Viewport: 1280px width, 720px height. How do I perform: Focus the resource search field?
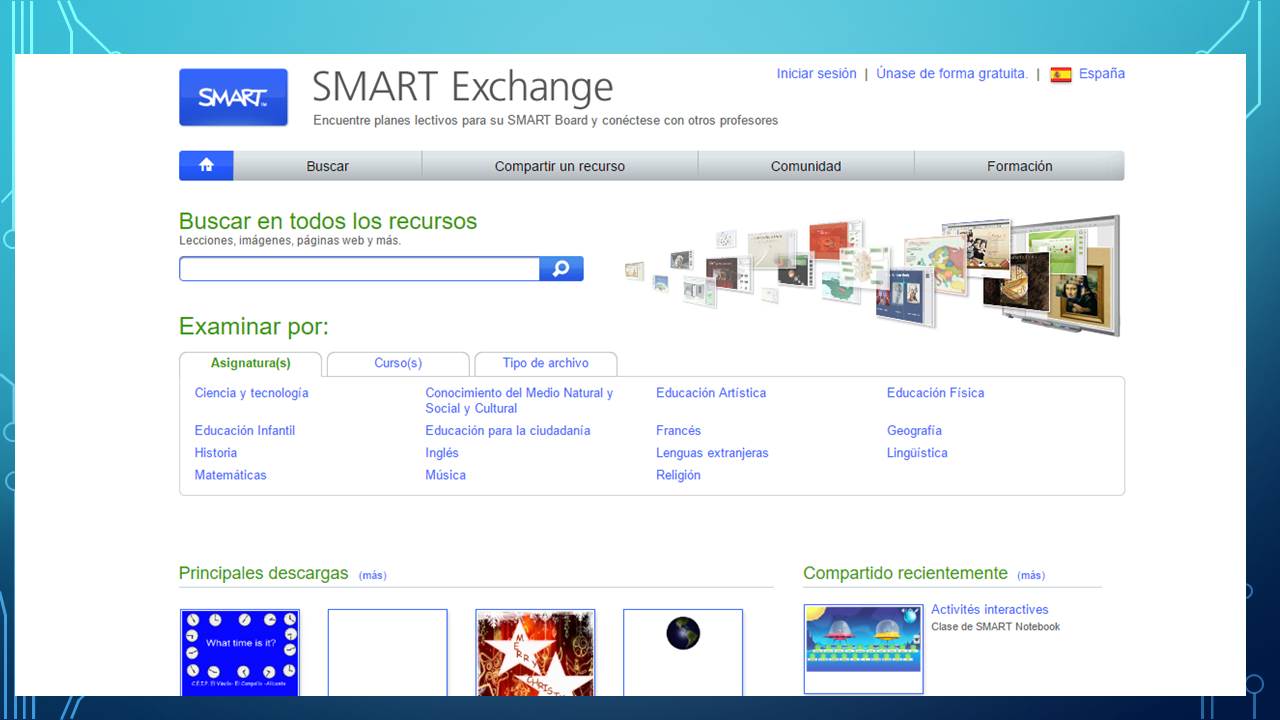click(x=360, y=268)
